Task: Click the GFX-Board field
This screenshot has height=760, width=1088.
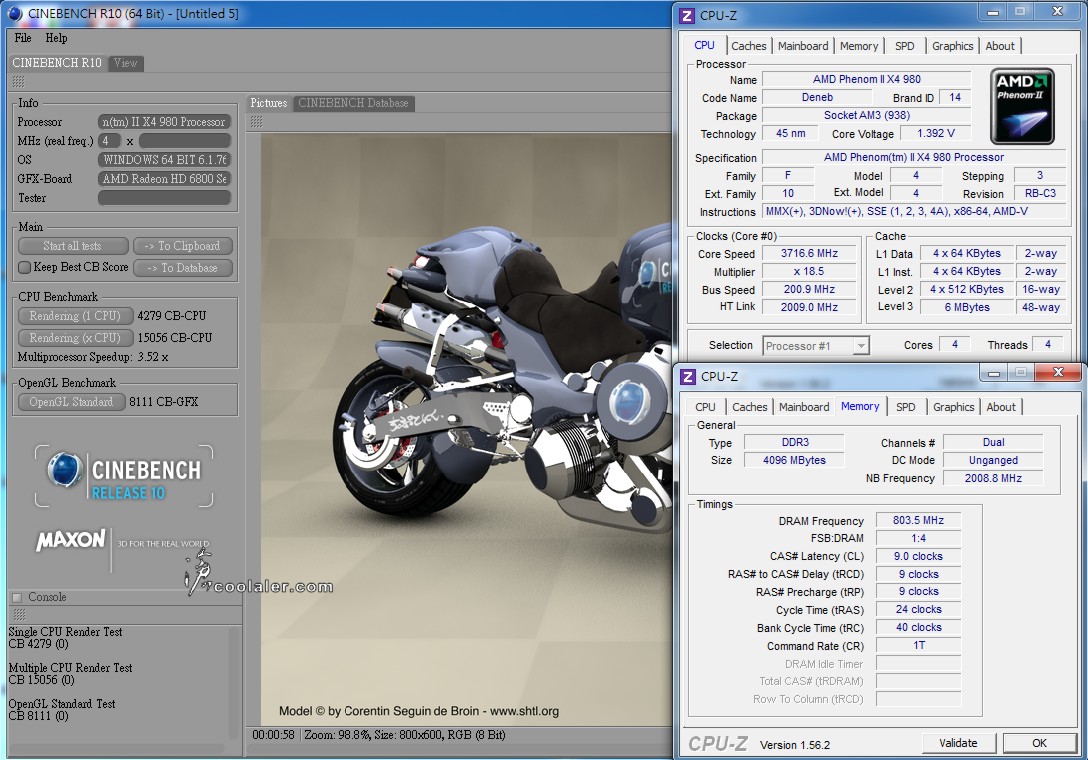Action: point(164,178)
